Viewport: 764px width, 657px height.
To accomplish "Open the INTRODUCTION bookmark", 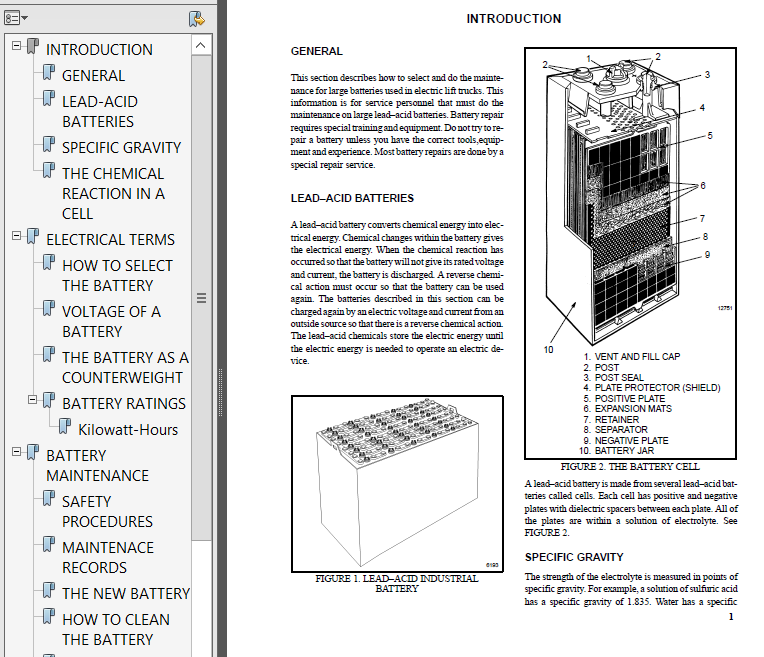I will pos(99,50).
